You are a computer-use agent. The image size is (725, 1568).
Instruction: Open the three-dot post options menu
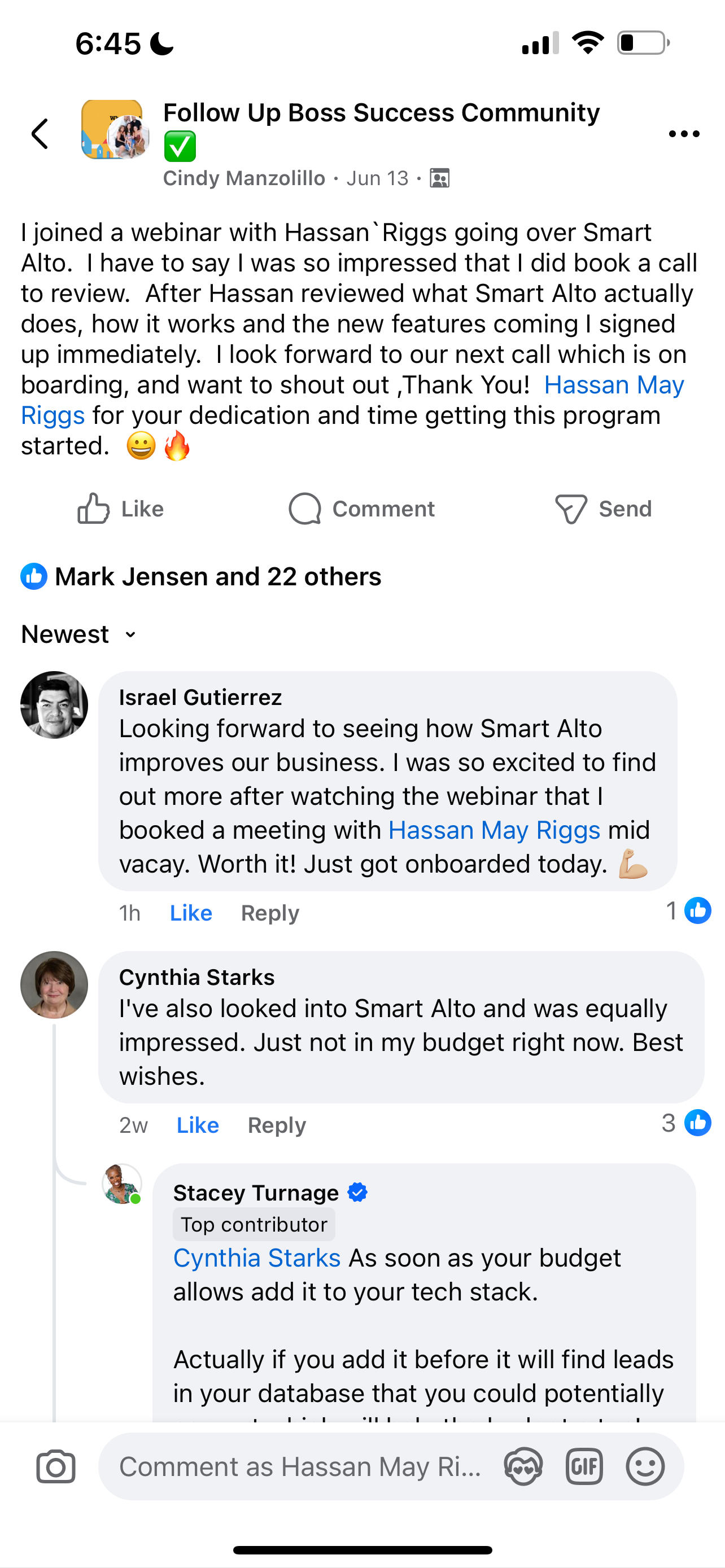tap(684, 134)
